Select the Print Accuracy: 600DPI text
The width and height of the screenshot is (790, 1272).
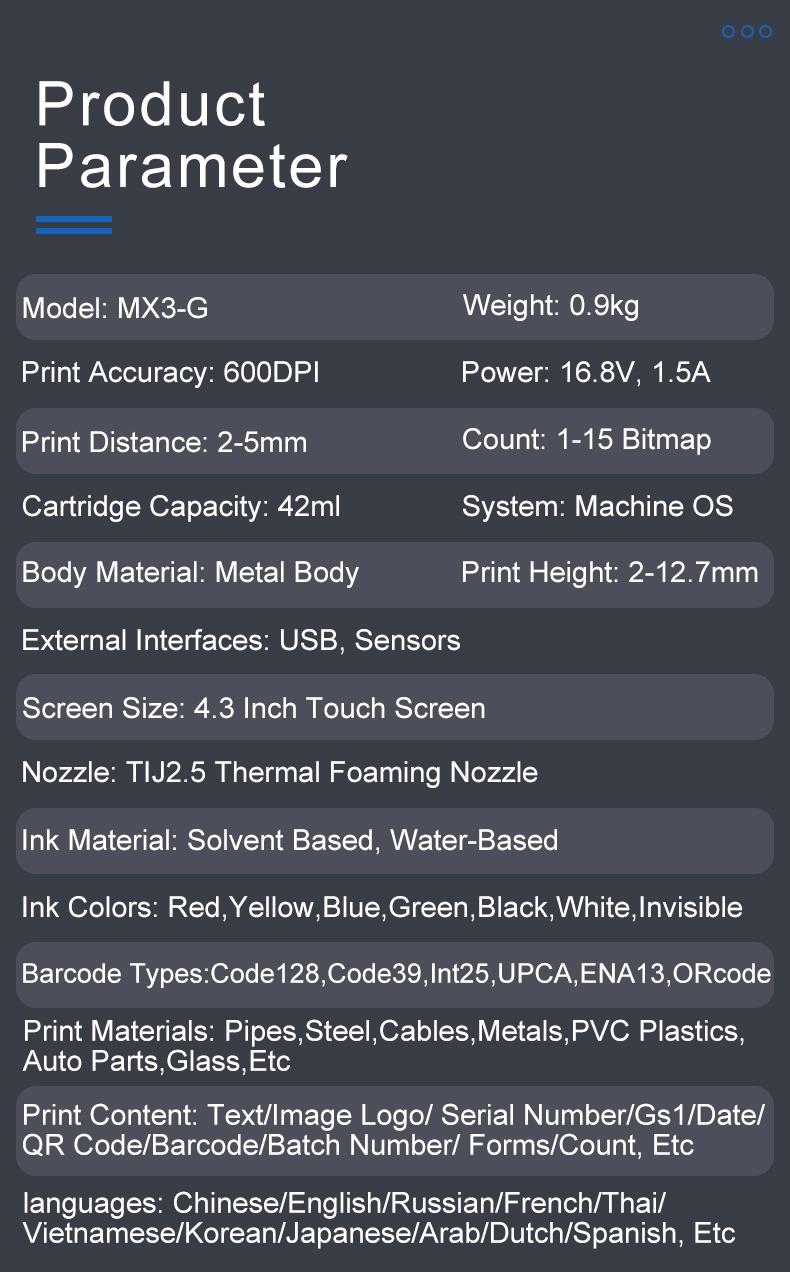tap(171, 373)
